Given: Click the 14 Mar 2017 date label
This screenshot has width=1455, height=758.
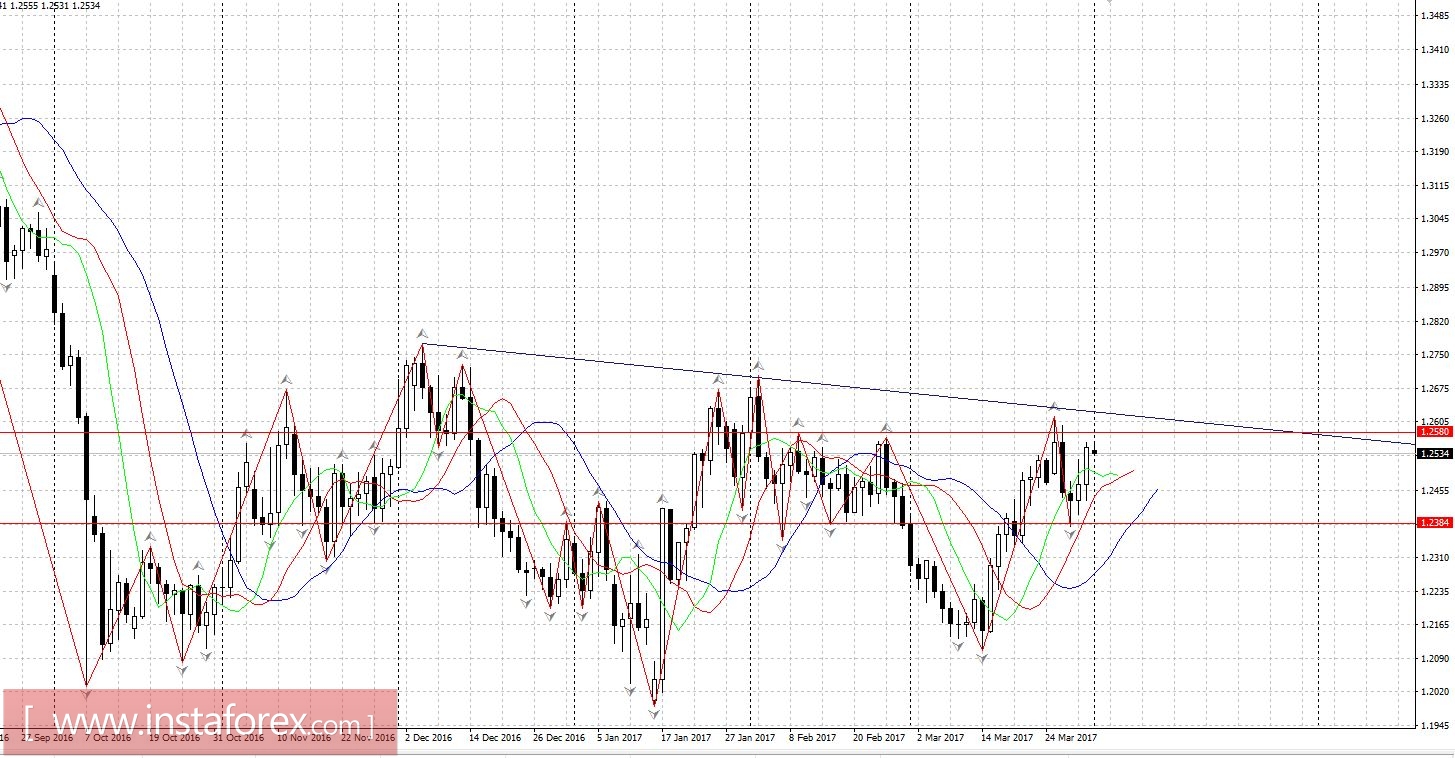Looking at the screenshot, I should point(1007,738).
